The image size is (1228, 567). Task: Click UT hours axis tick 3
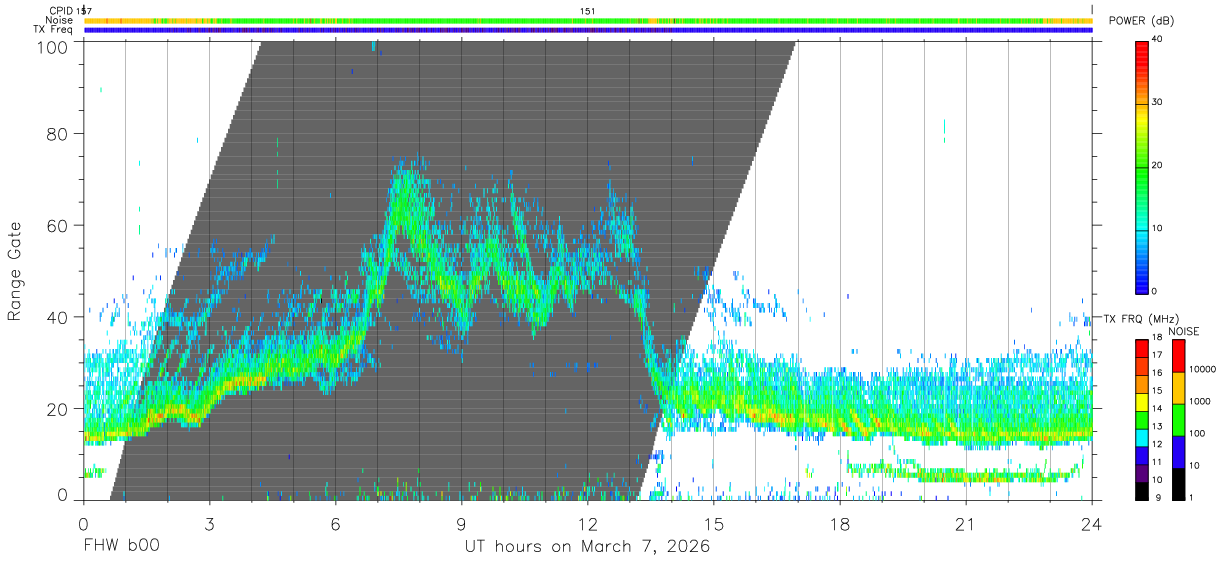pos(210,523)
